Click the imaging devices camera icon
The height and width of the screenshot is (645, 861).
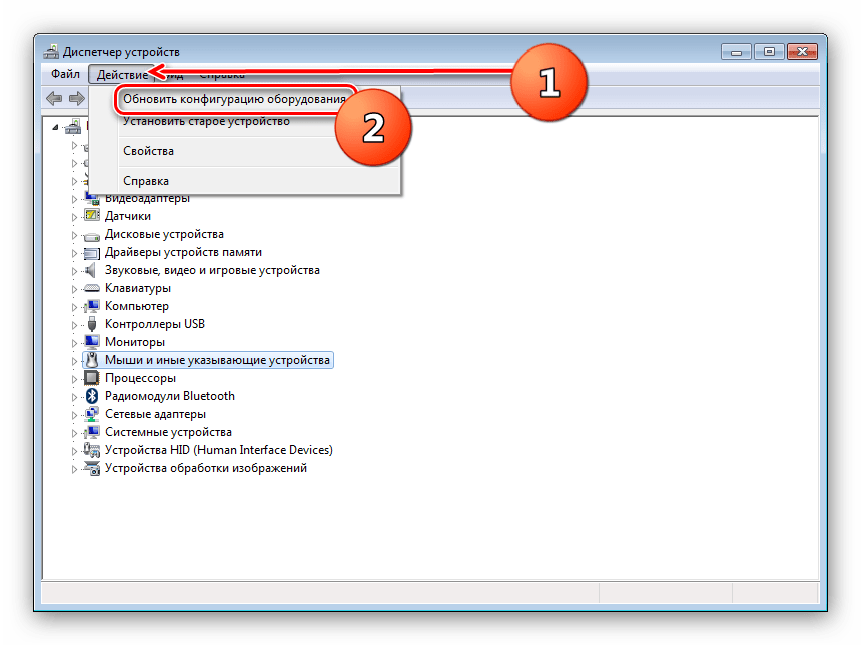coord(92,468)
